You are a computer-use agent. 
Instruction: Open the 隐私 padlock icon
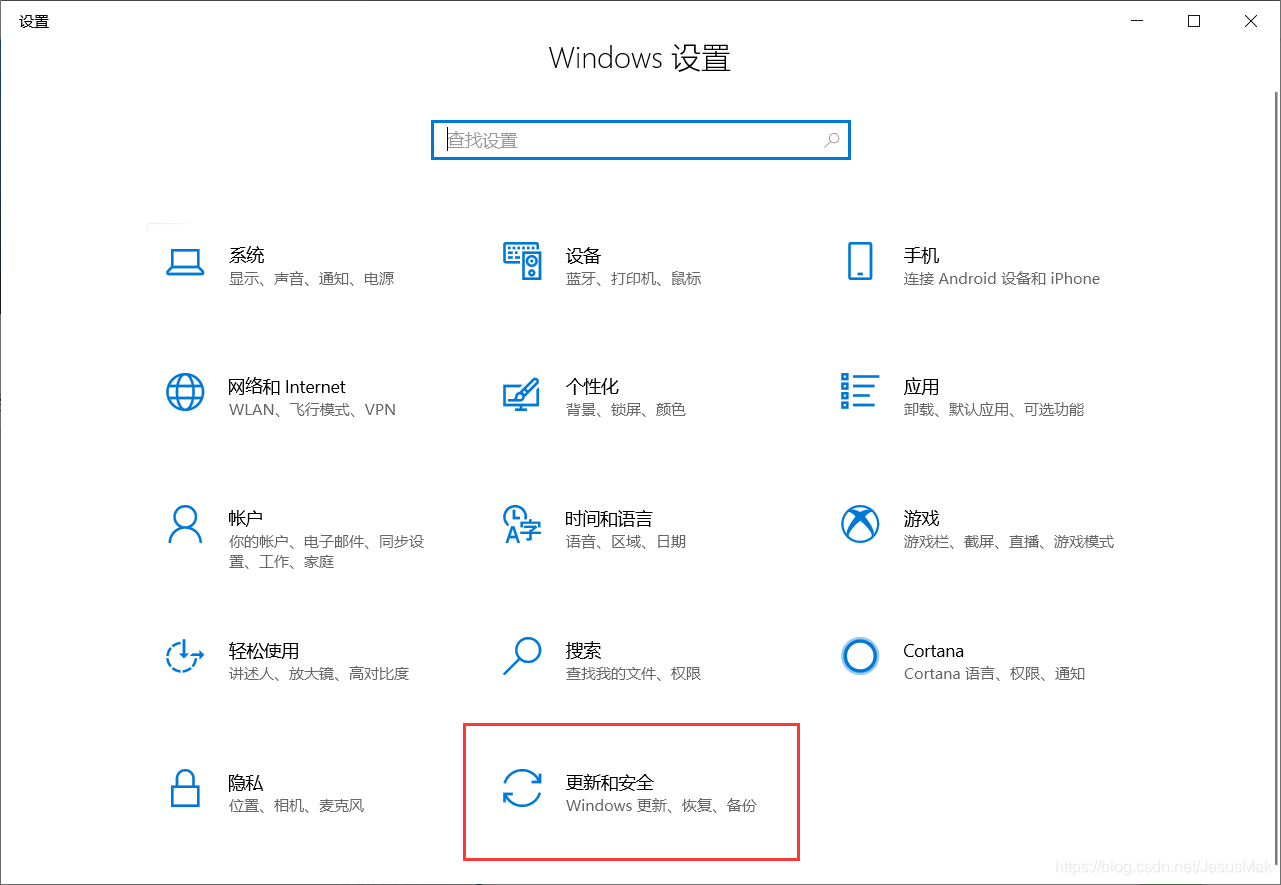coord(185,788)
